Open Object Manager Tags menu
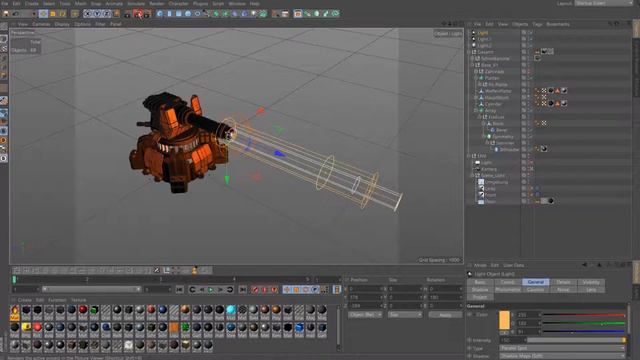Image resolution: width=640 pixels, height=360 pixels. [x=538, y=24]
